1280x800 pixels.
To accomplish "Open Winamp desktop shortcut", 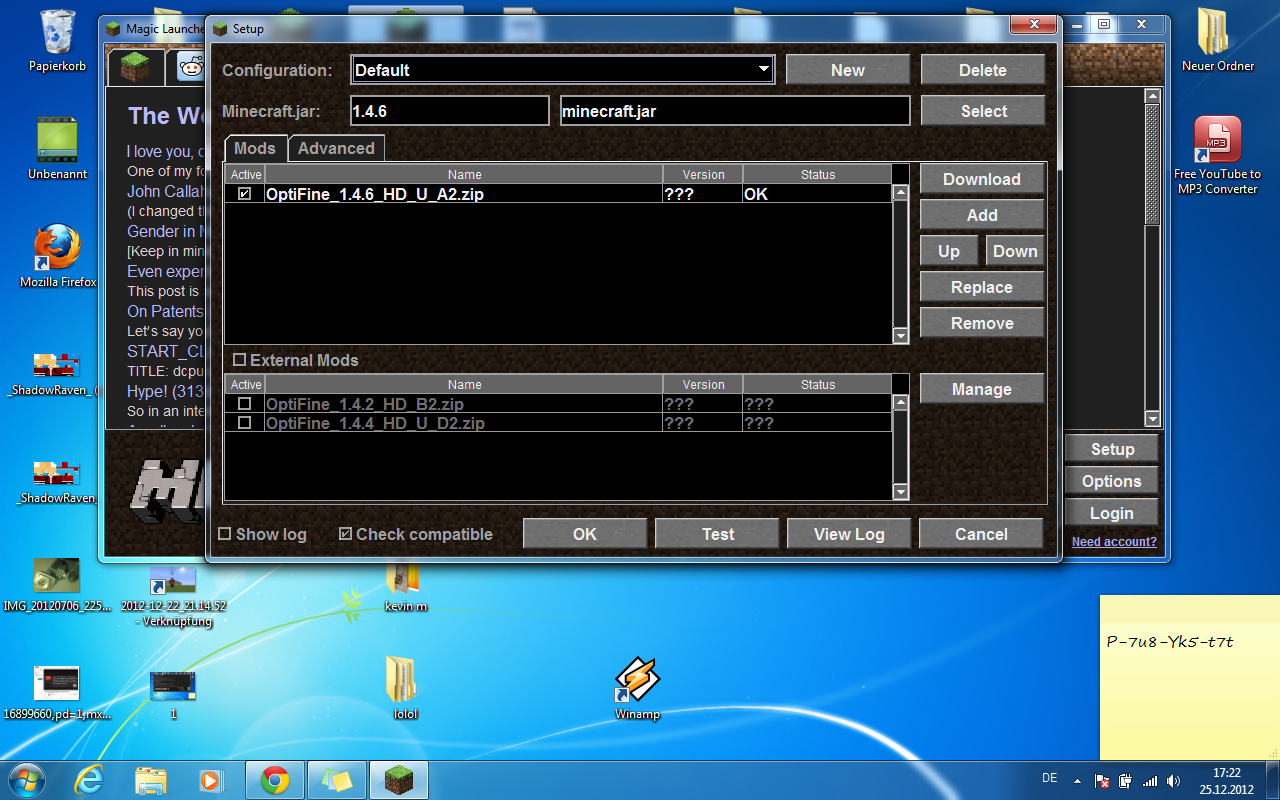I will 637,682.
